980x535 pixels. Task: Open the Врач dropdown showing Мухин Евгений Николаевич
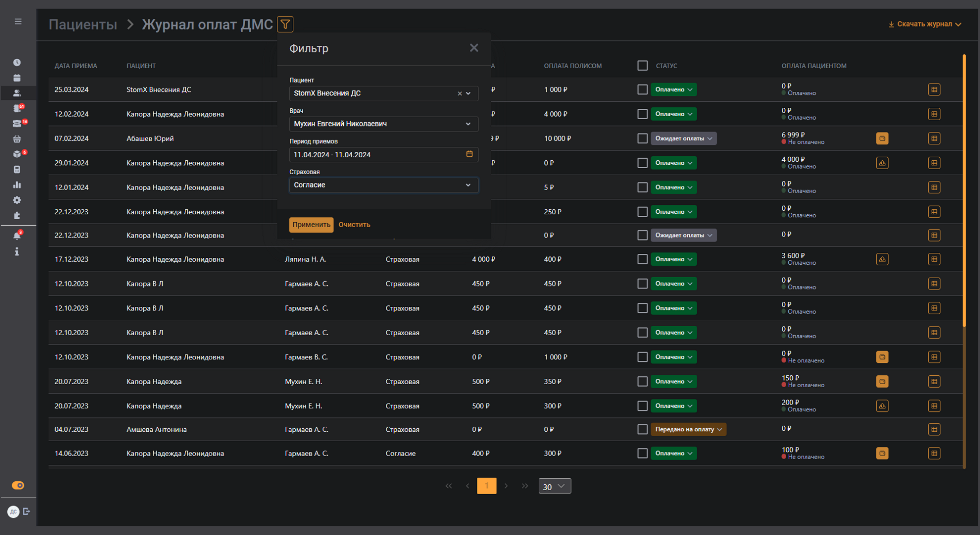click(x=384, y=124)
